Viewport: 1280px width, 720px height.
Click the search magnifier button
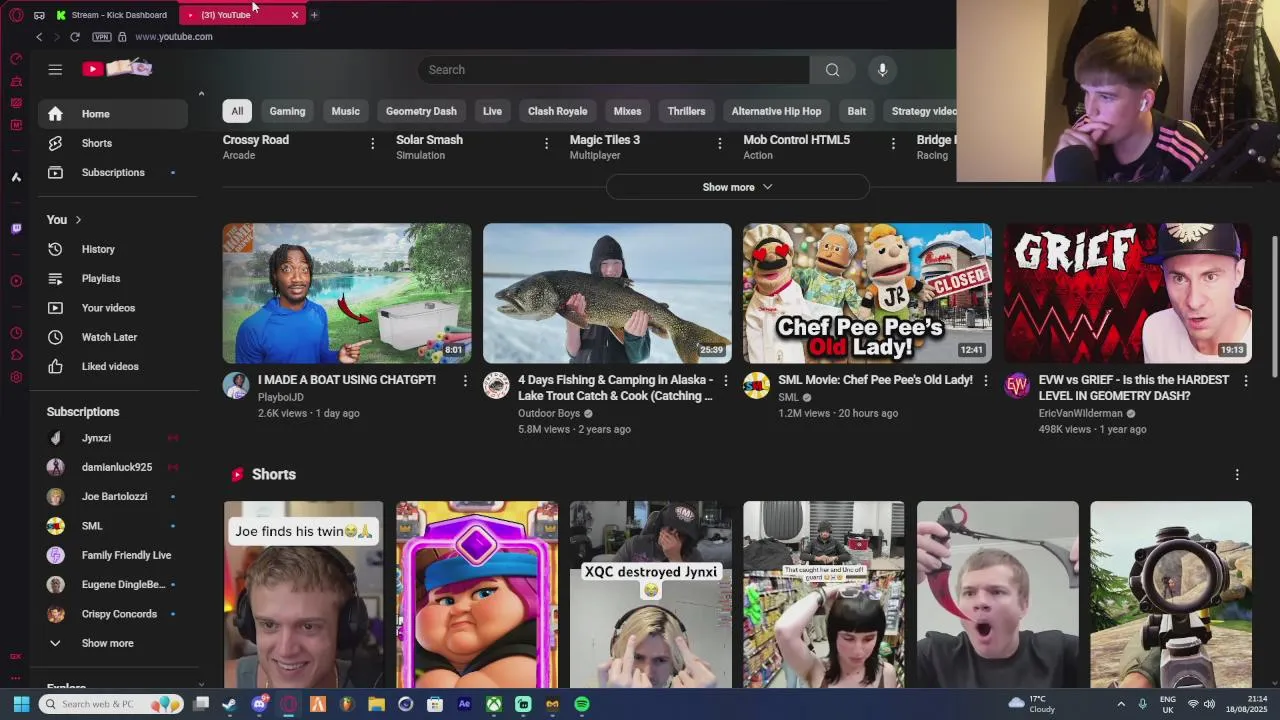(x=832, y=69)
